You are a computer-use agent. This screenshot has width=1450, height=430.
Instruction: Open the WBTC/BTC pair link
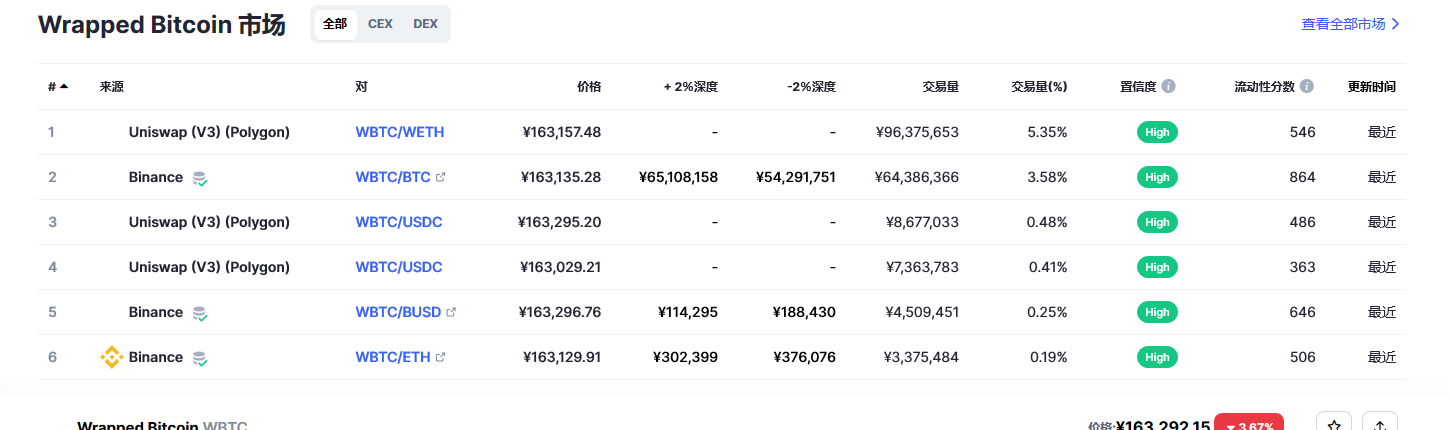click(x=393, y=177)
